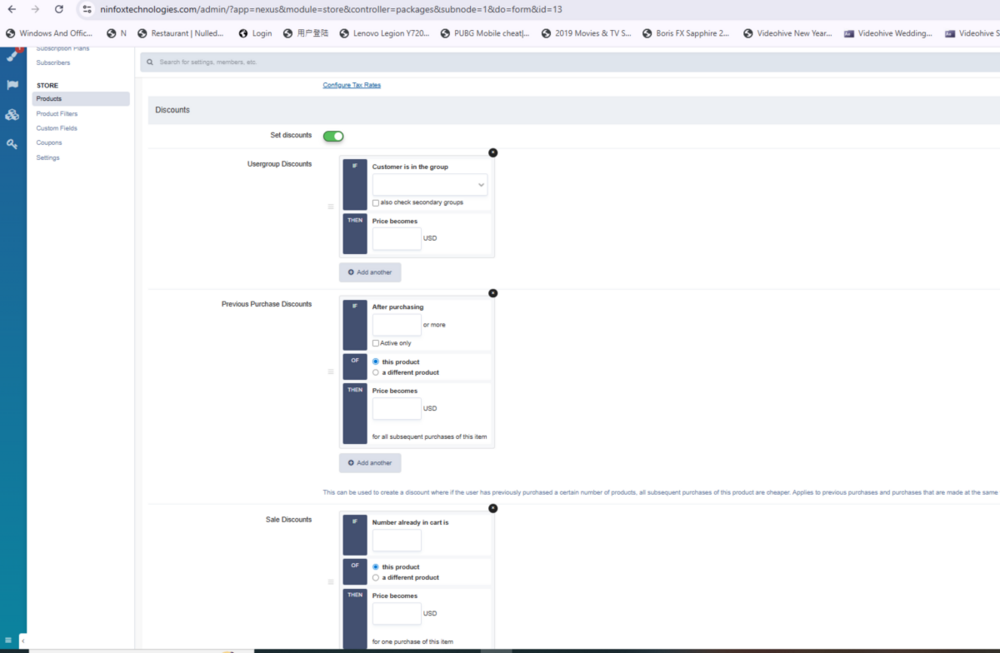Open the PUBG Mobile cheat bookmark
The image size is (1000, 653).
pyautogui.click(x=485, y=33)
